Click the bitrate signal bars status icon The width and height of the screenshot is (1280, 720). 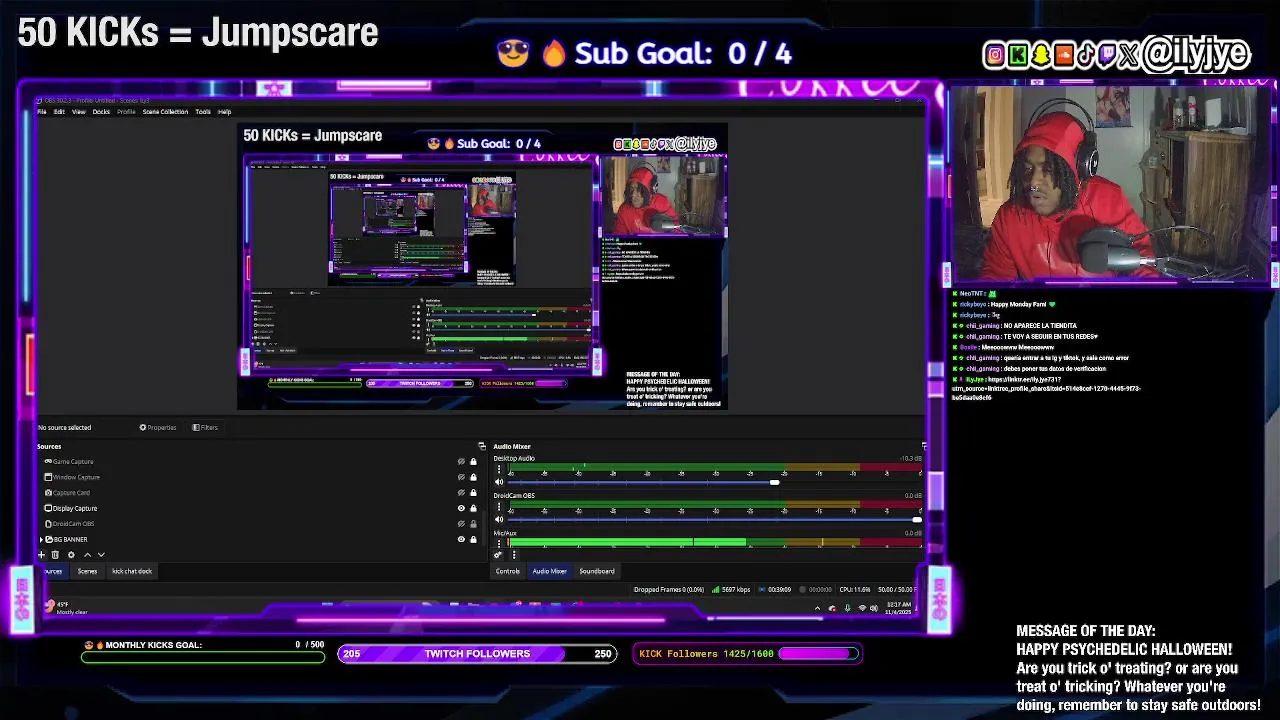(716, 589)
